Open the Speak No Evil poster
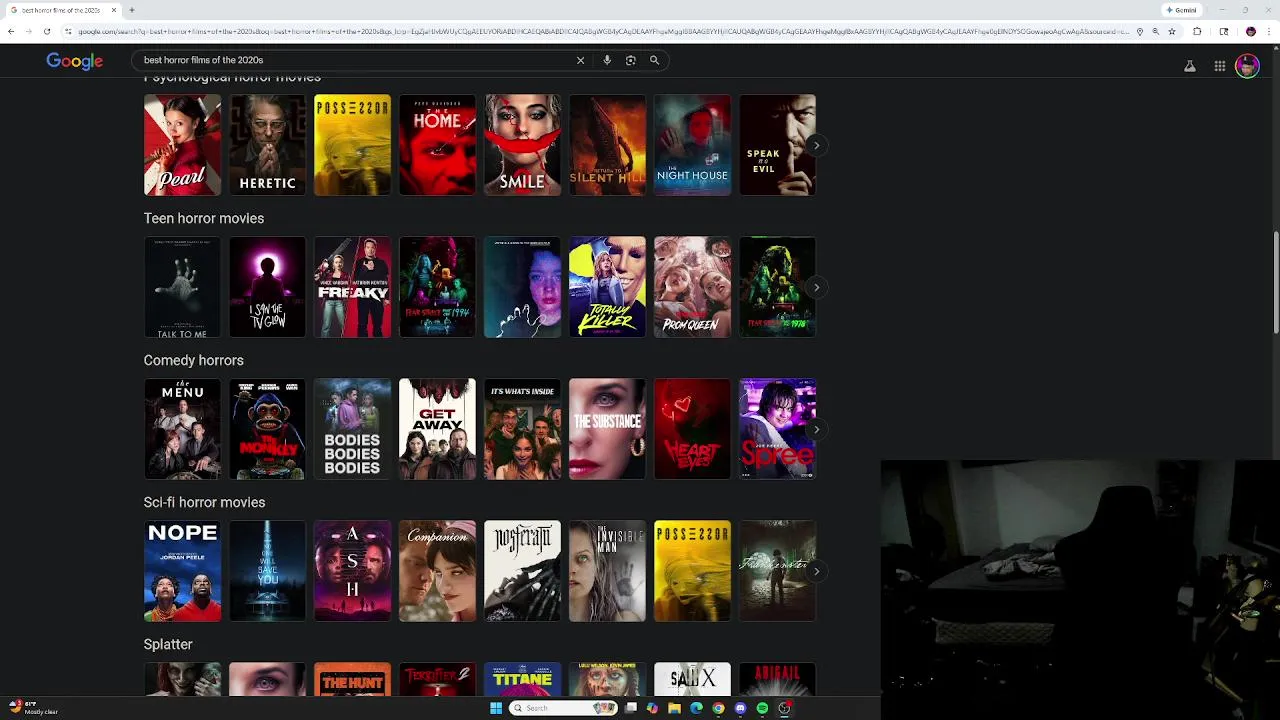1280x720 pixels. 777,145
